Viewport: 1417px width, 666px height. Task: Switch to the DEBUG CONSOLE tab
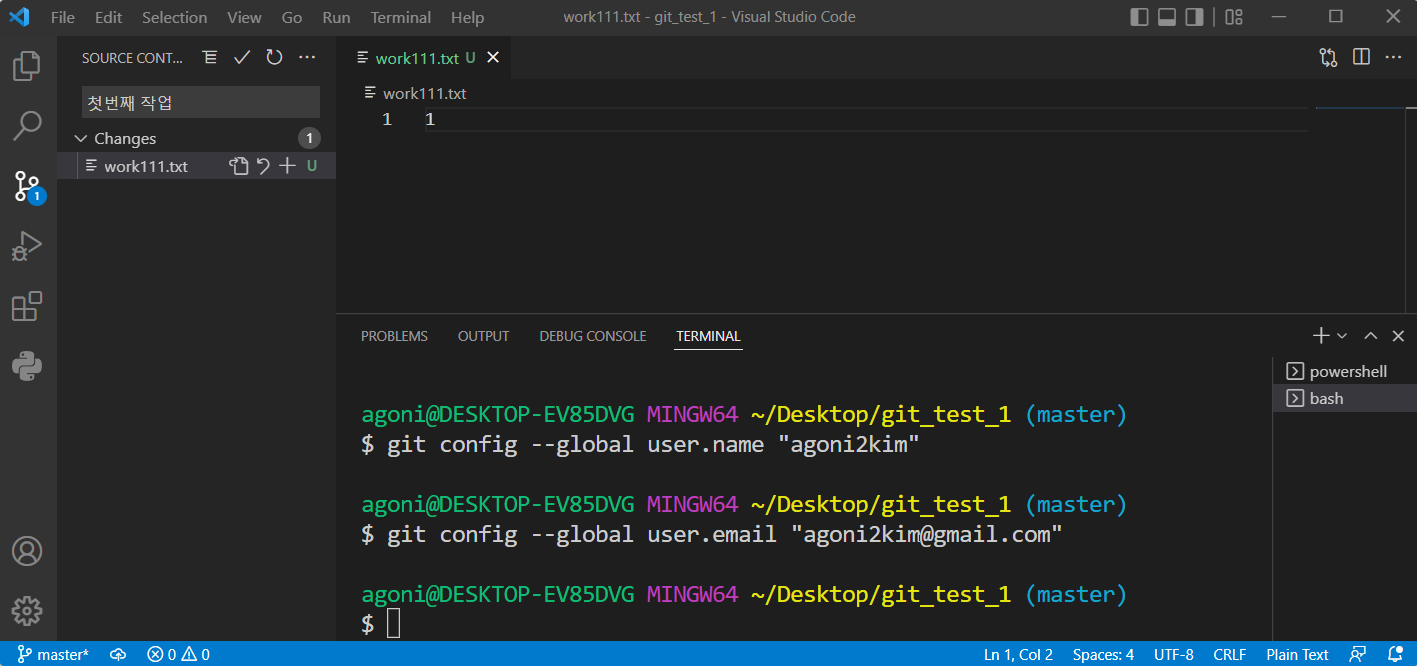(593, 336)
